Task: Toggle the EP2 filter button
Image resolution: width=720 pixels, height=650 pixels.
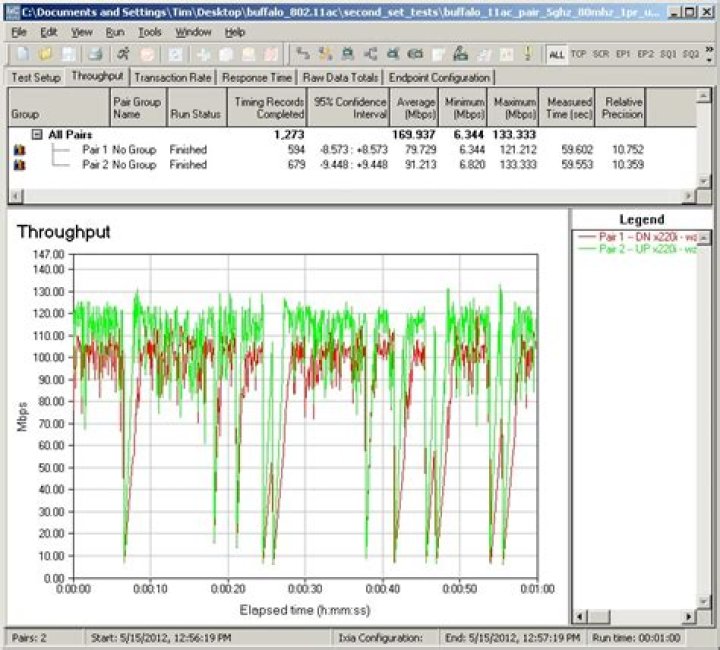Action: [x=646, y=54]
